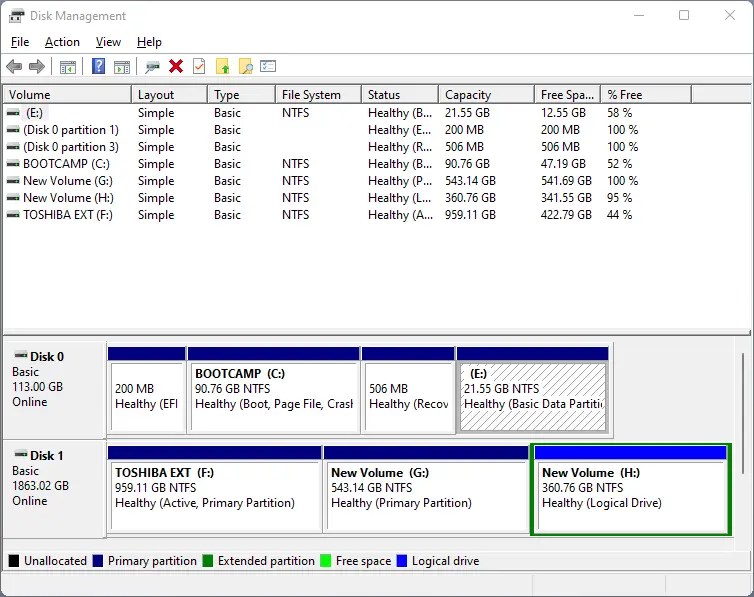Screen dimensions: 754x597
Task: Click drive icon beside Disk 0 partition 1
Action: pyautogui.click(x=13, y=130)
